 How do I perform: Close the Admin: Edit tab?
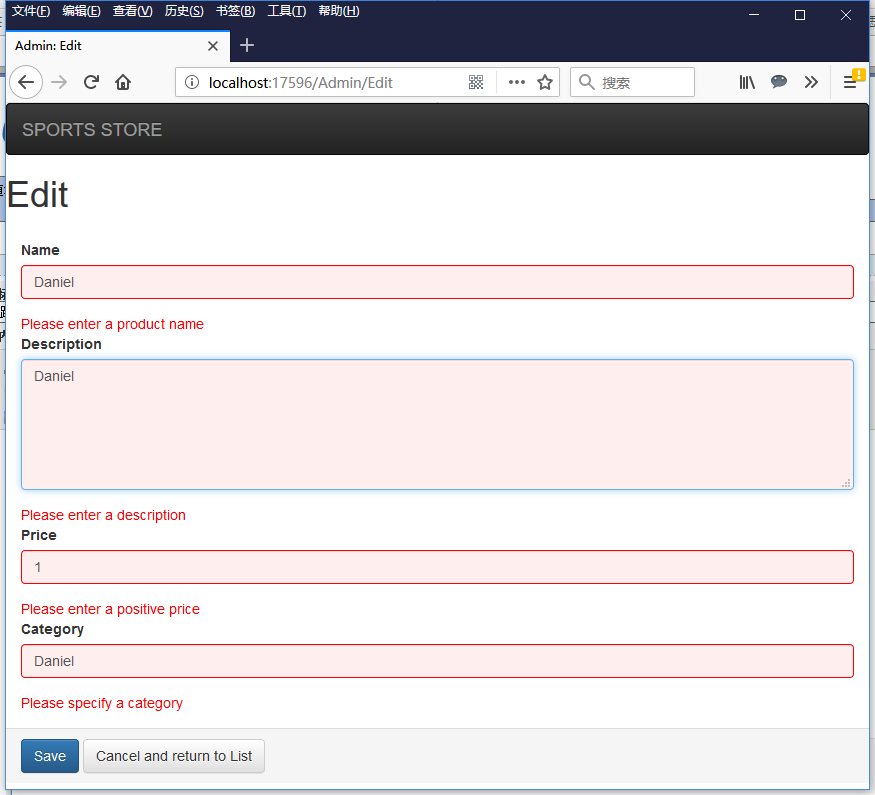[213, 46]
